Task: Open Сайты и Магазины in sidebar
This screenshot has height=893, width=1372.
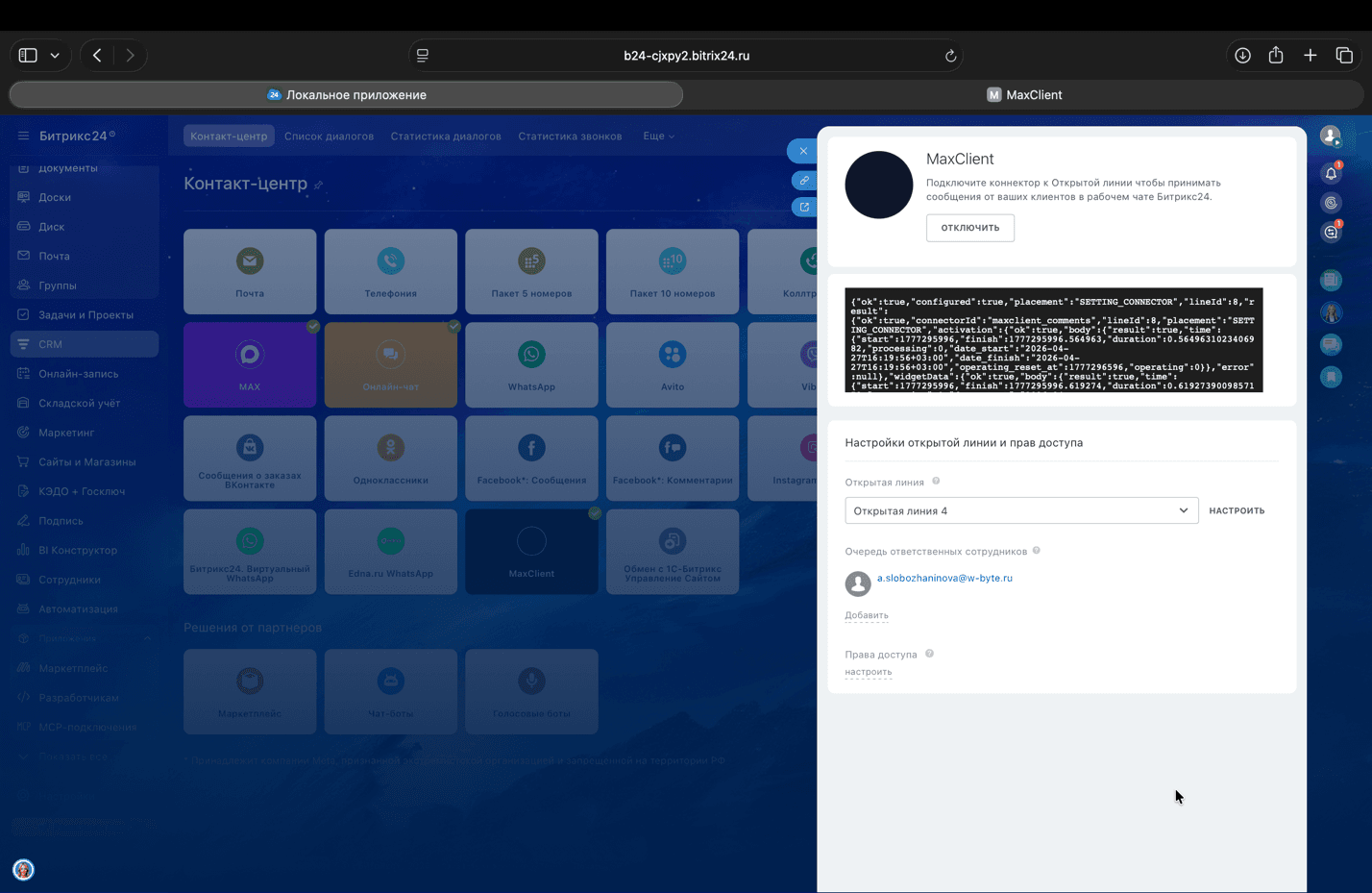Action: click(85, 461)
